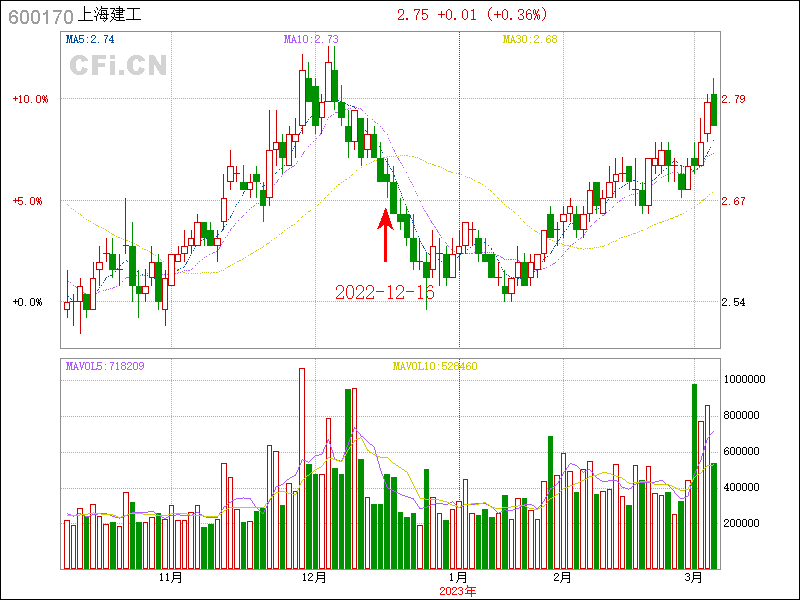Click the red upward arrow marker
The height and width of the screenshot is (600, 800).
click(x=385, y=234)
